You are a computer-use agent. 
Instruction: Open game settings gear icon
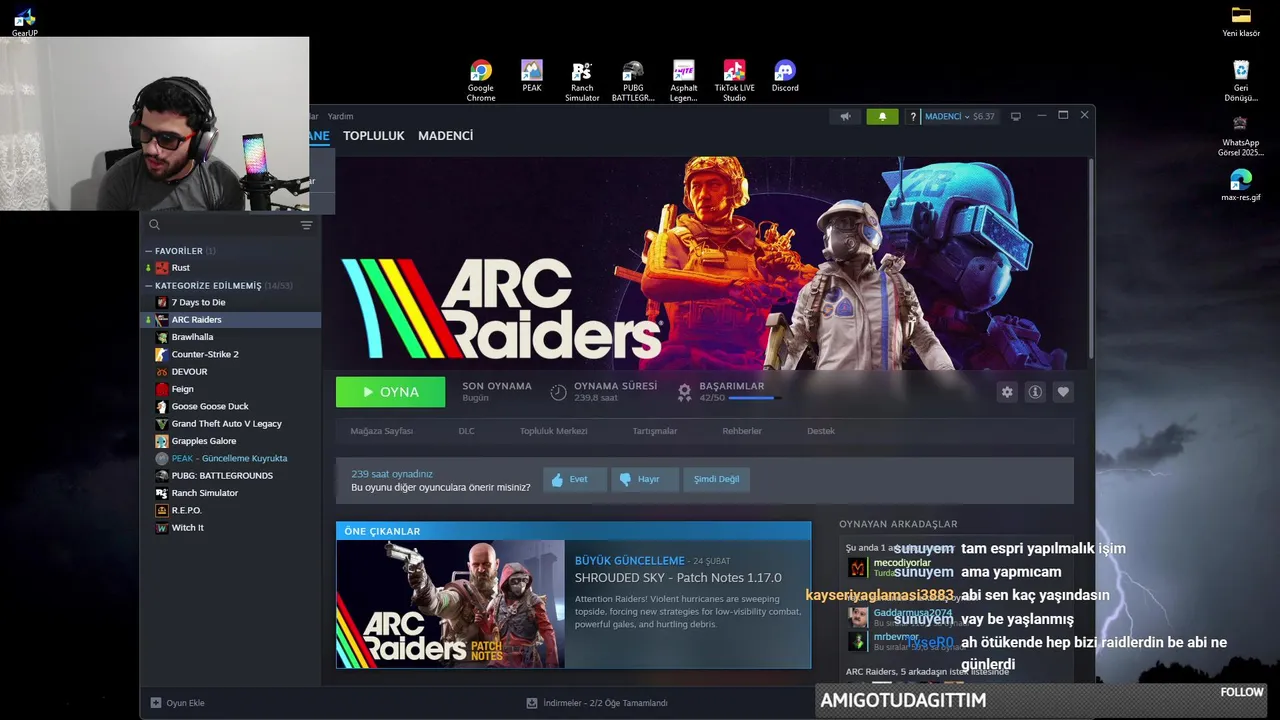point(1007,392)
